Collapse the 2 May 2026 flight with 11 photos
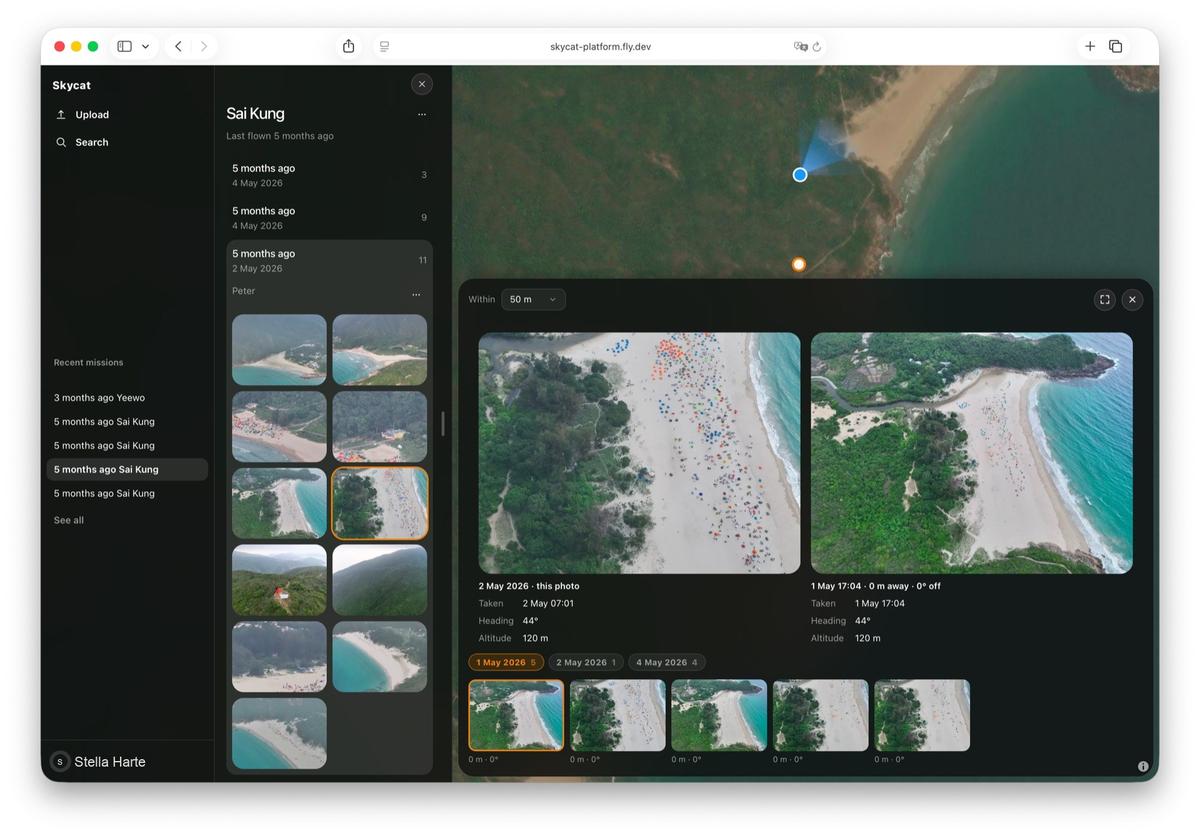This screenshot has width=1200, height=836. (x=329, y=261)
